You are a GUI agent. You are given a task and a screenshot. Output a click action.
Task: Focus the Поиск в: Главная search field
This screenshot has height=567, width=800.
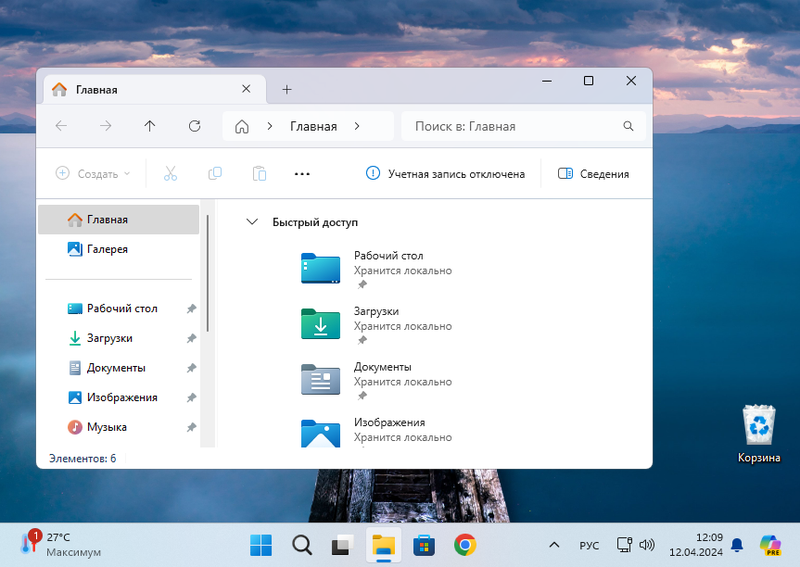point(523,126)
